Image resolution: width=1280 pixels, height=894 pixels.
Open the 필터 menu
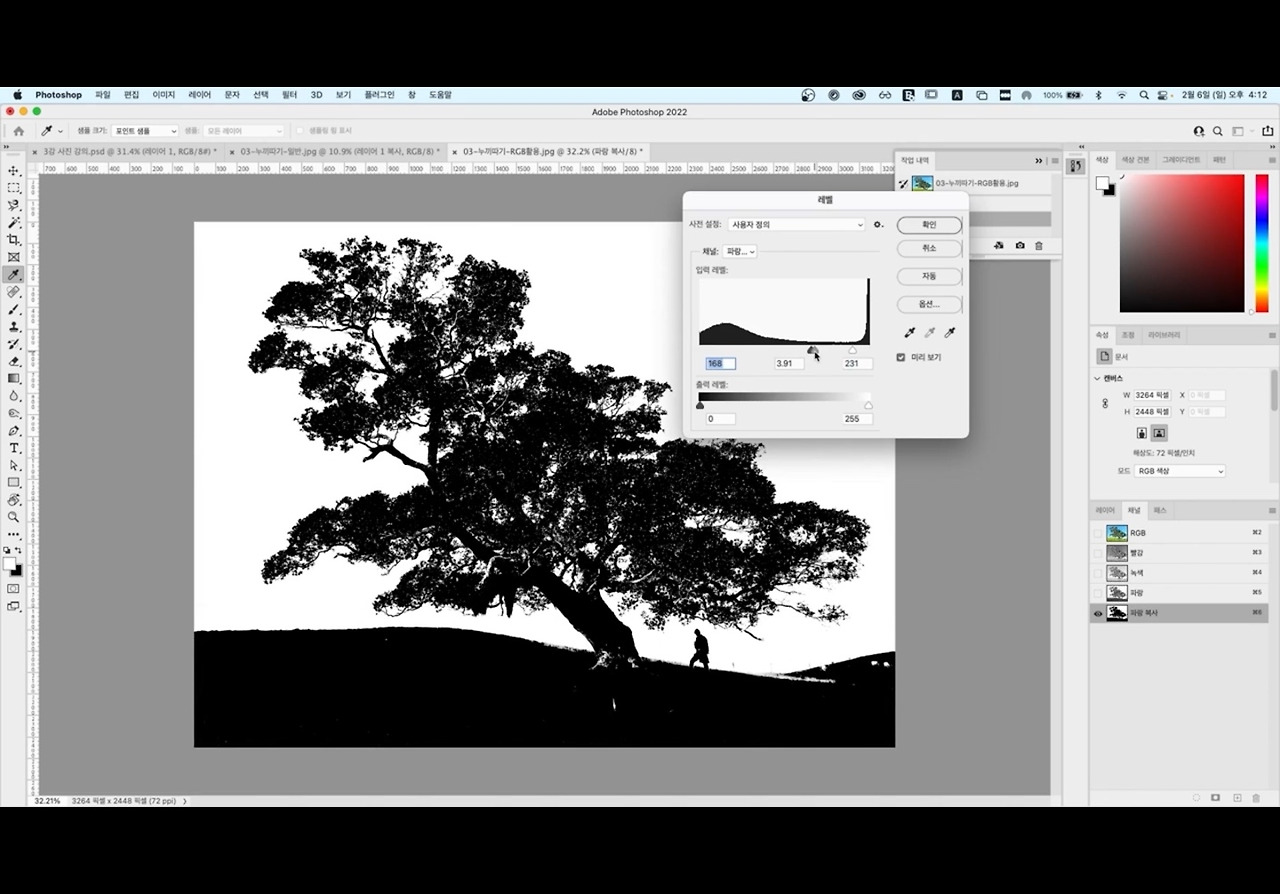tap(289, 95)
